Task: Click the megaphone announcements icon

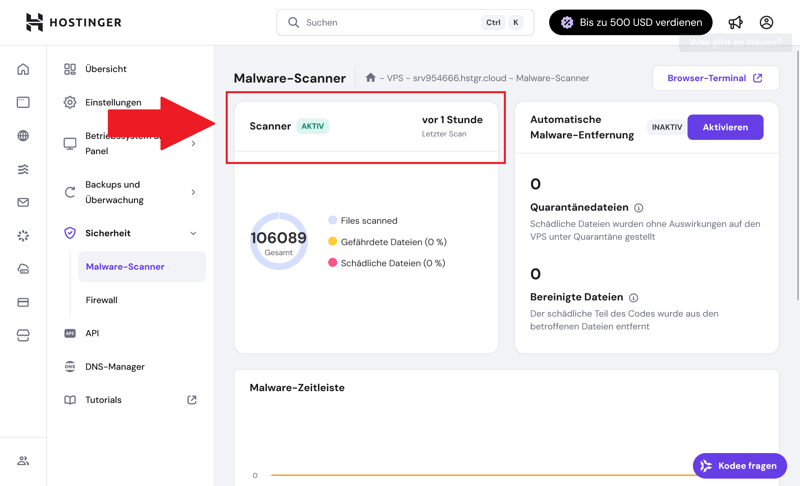Action: pos(736,22)
